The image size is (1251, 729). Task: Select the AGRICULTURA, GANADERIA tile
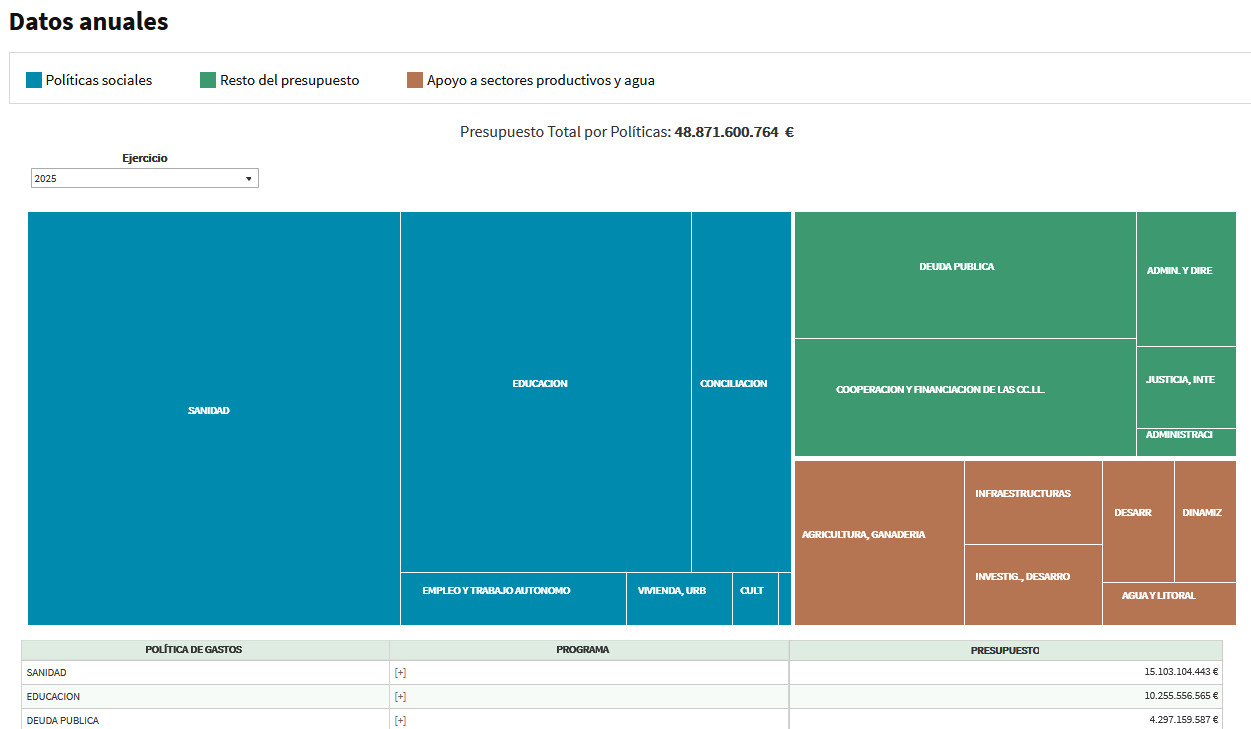point(865,534)
